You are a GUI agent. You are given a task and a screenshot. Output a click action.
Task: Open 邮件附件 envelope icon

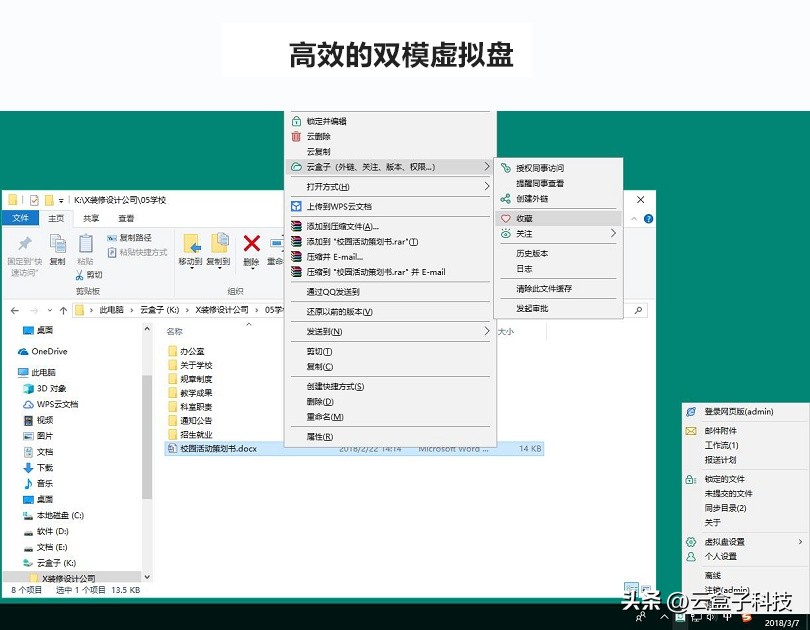click(x=689, y=431)
